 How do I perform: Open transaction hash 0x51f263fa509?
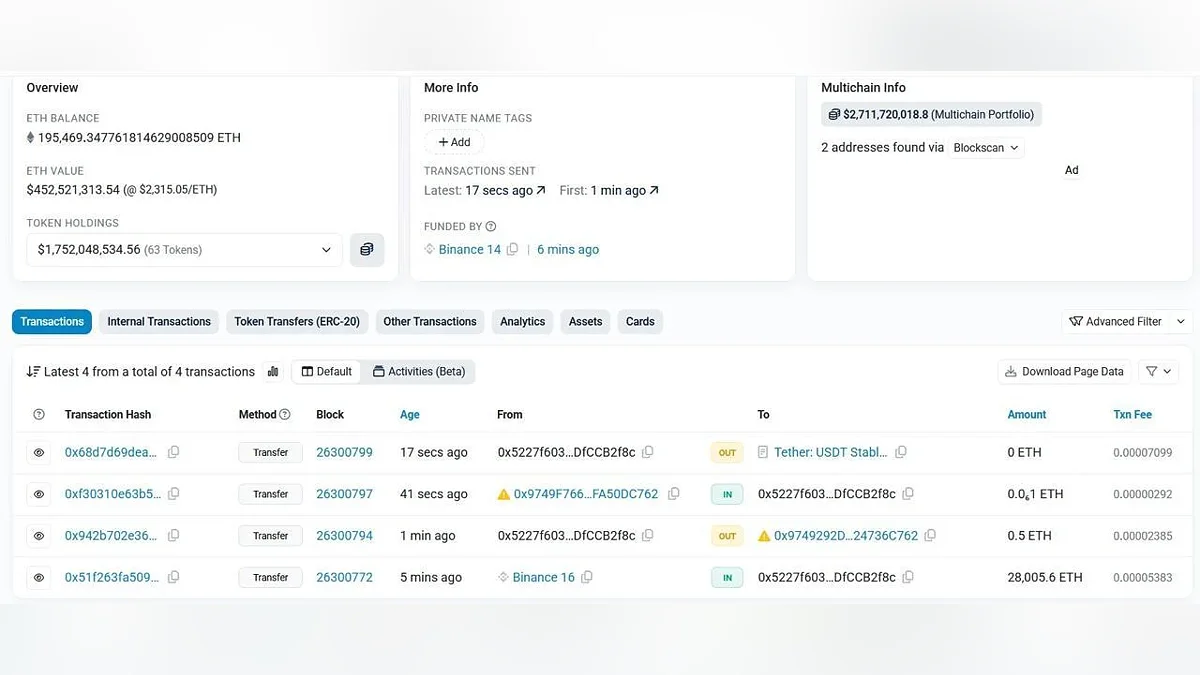[112, 578]
